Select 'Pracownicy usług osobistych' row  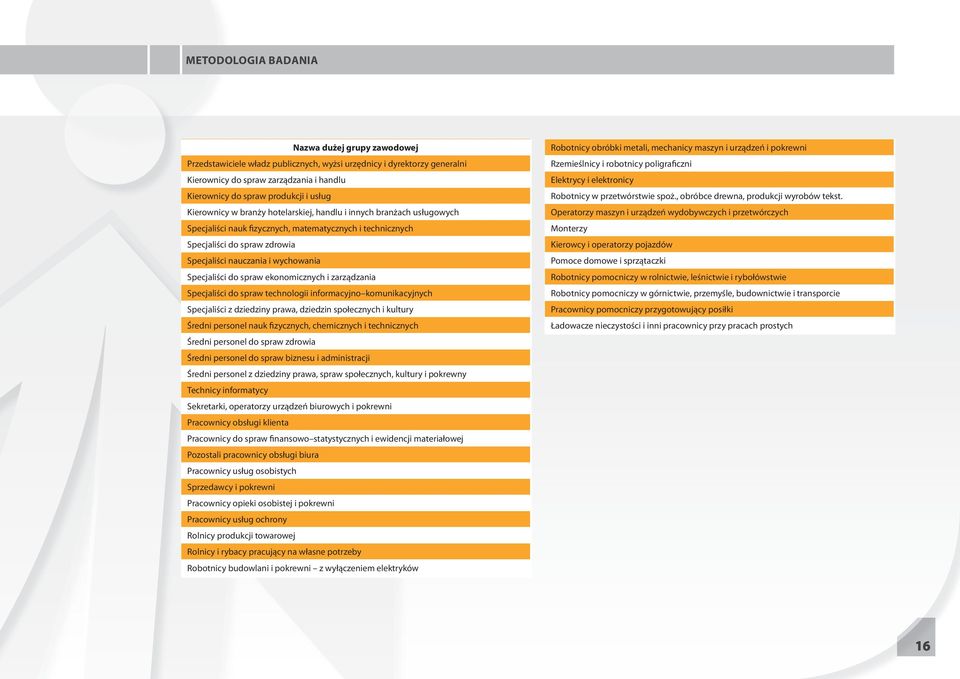coord(355,471)
